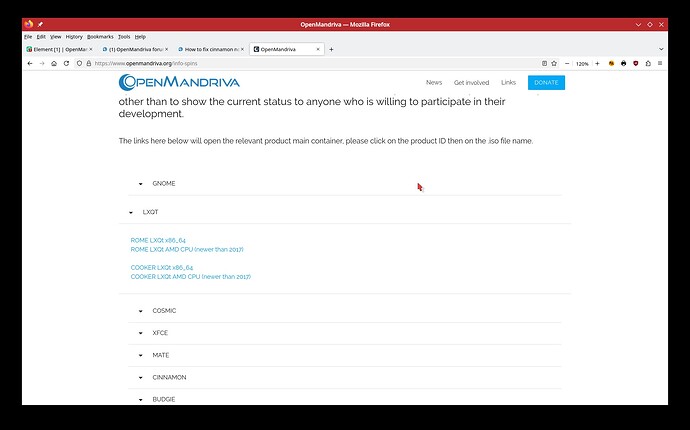
Task: Show the list of all tabs
Action: (x=661, y=49)
